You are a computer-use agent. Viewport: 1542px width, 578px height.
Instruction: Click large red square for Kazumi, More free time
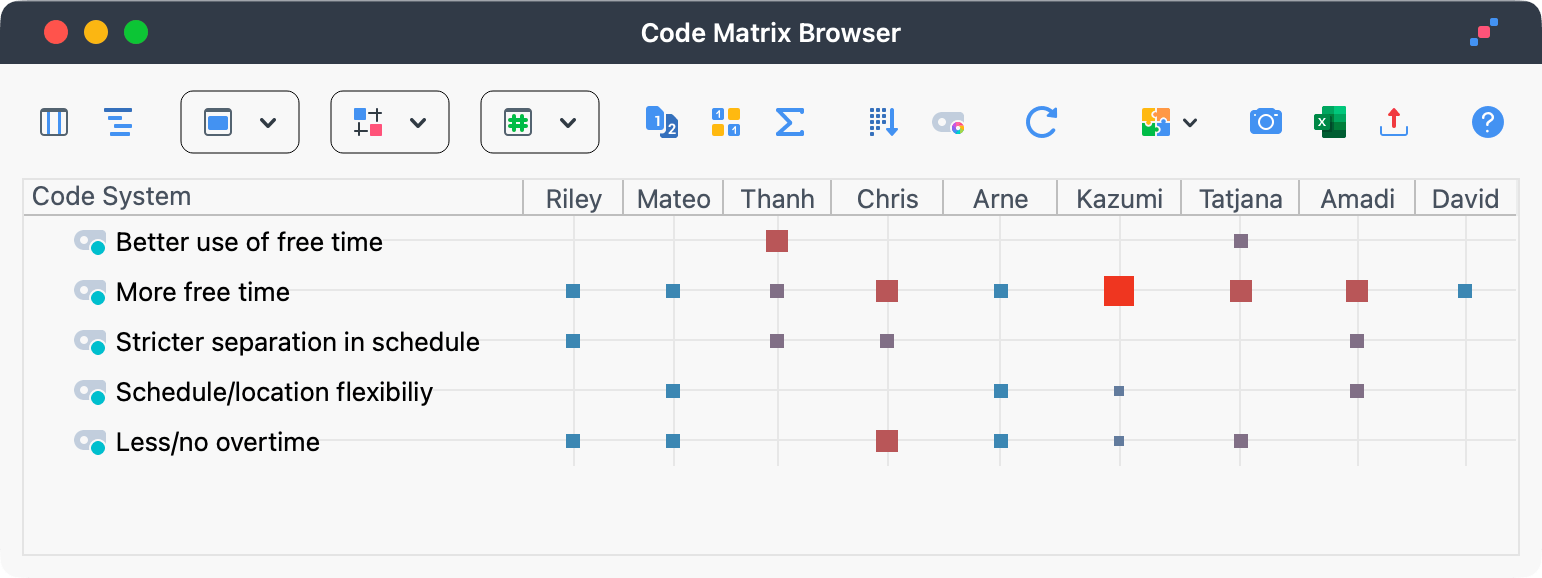[x=1119, y=291]
